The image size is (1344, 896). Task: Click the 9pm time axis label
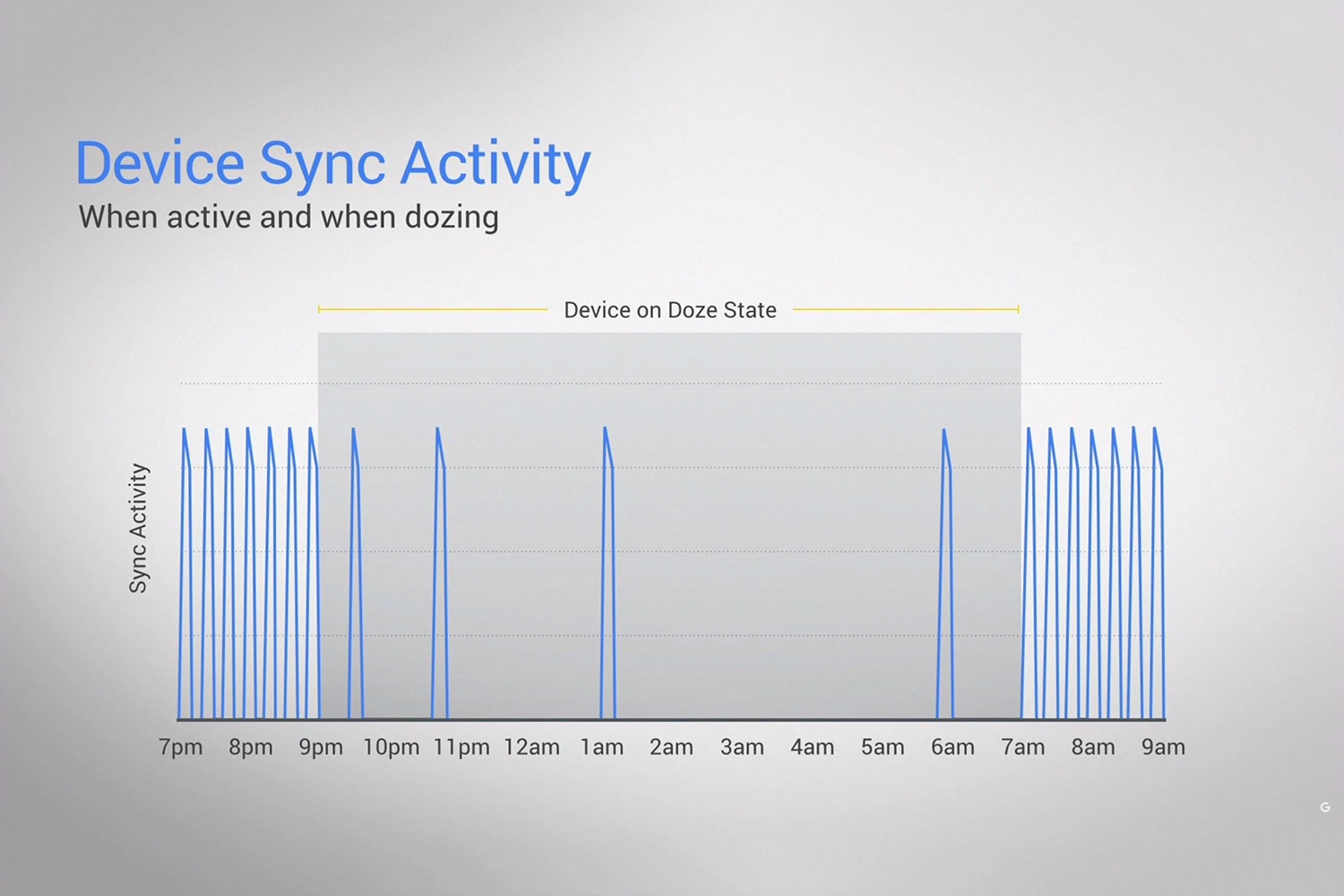tap(321, 747)
